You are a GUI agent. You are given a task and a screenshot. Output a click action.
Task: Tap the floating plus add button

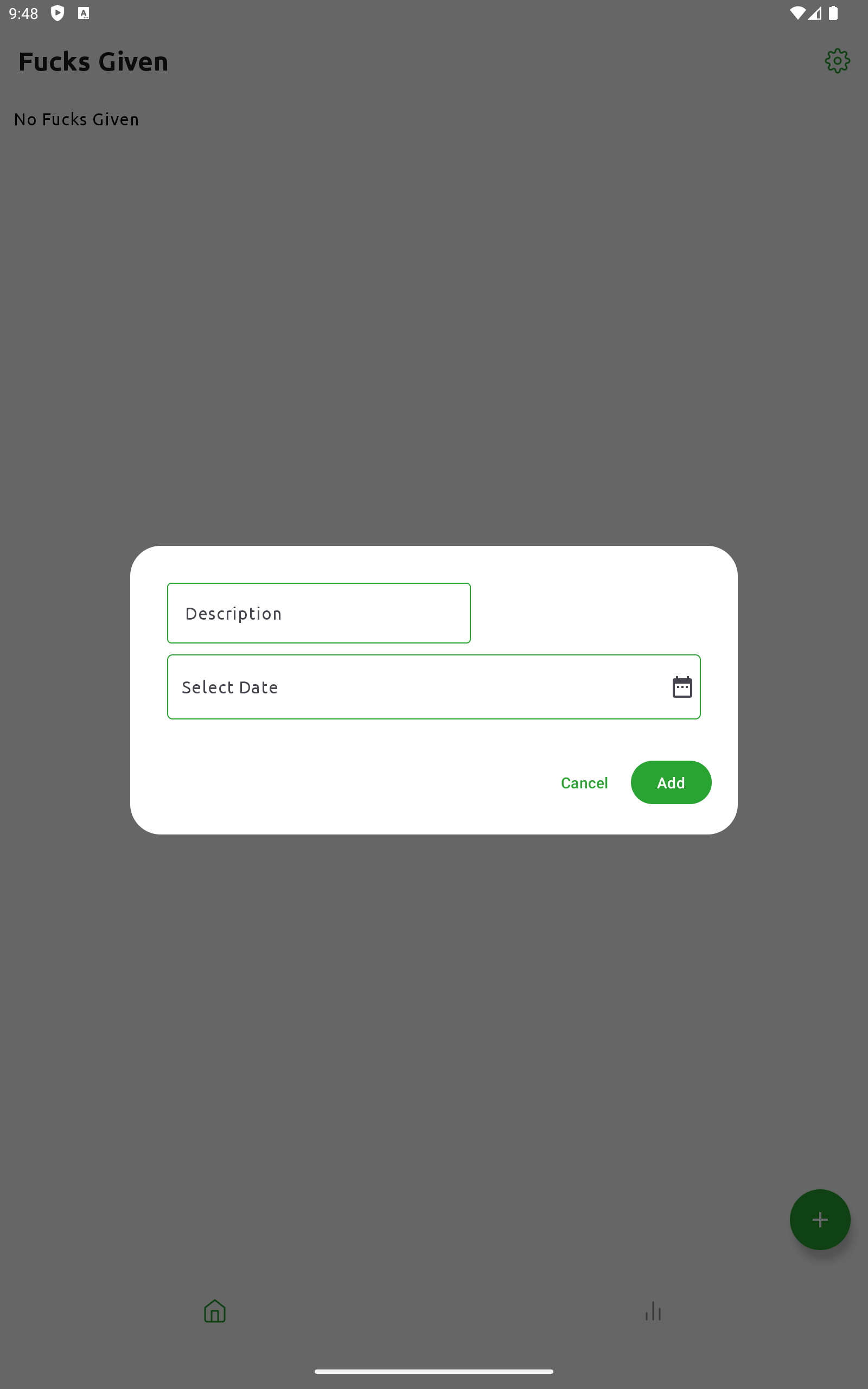pos(820,1219)
